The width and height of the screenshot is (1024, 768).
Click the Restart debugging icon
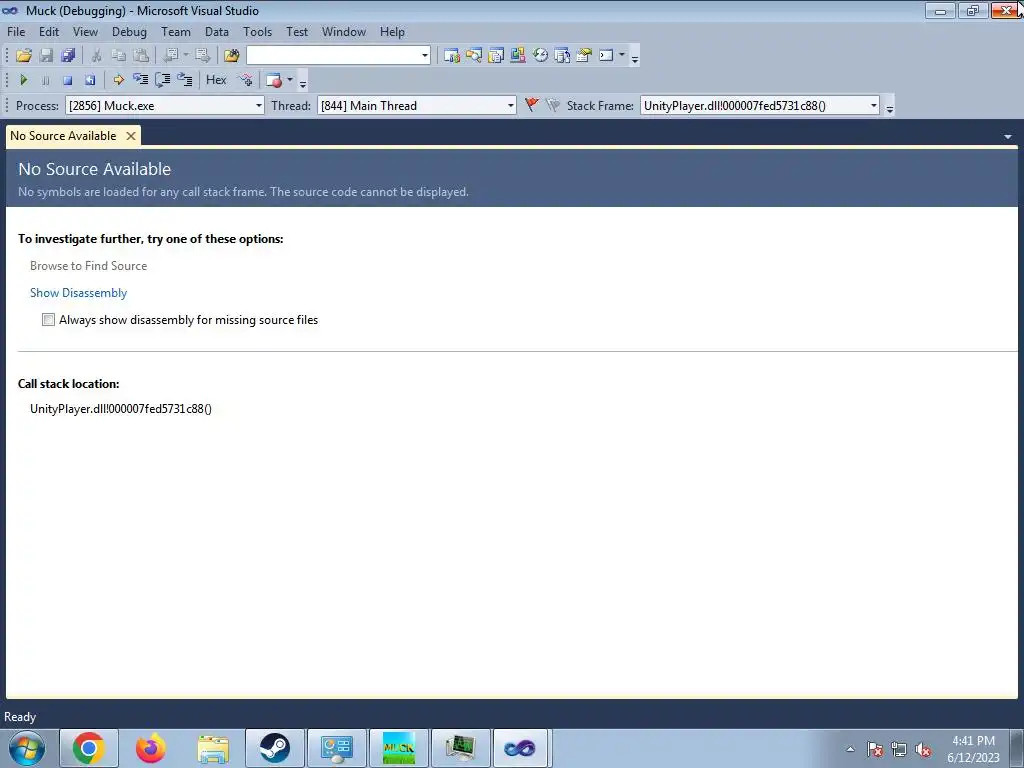89,80
